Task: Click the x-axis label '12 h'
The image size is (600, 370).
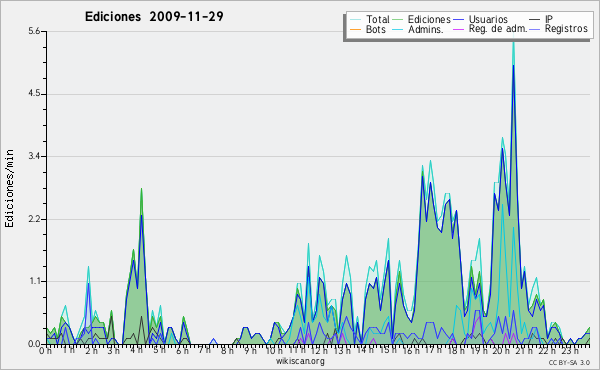Action: [319, 350]
